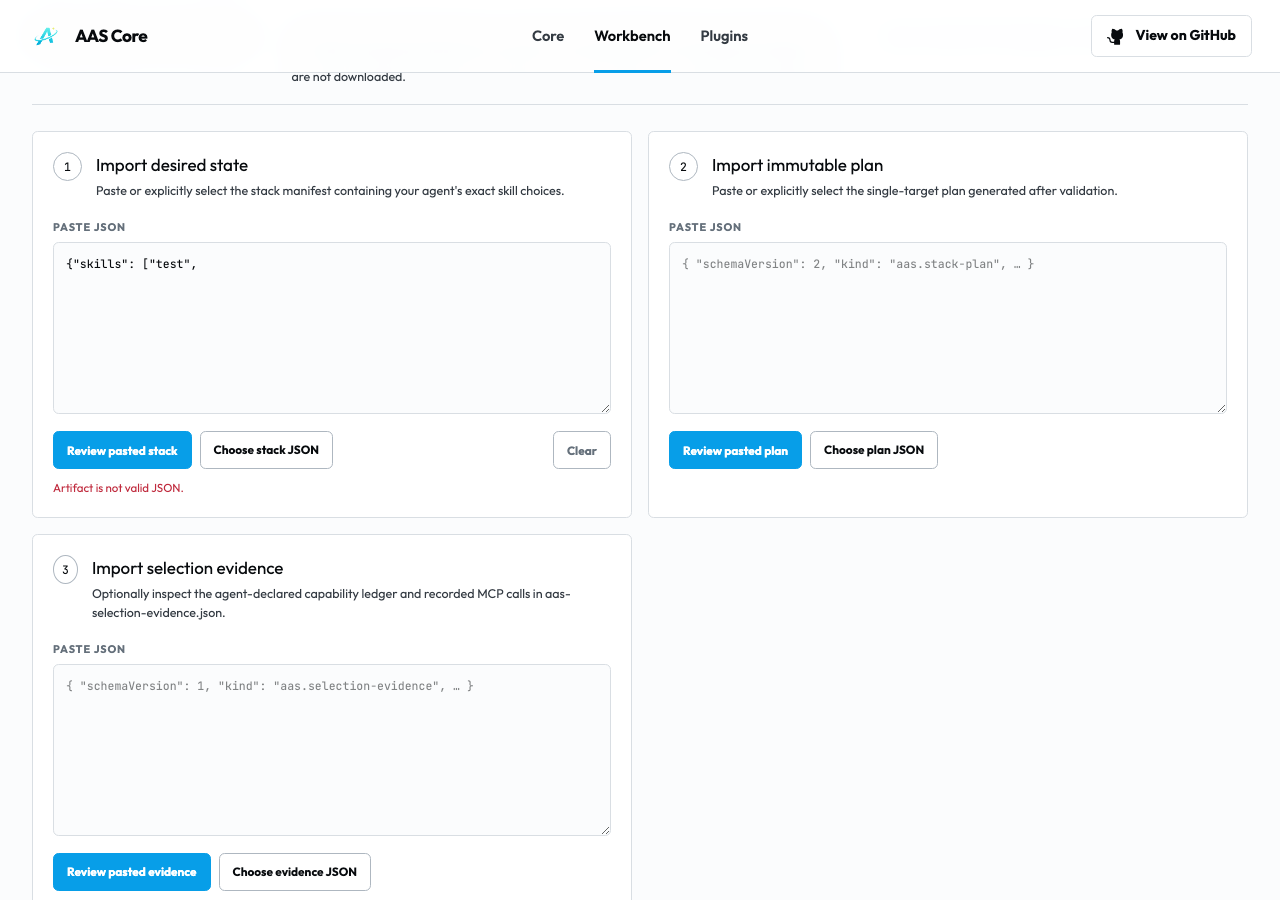The image size is (1280, 900).
Task: Click the immutable plan resize handle
Action: pos(1220,407)
